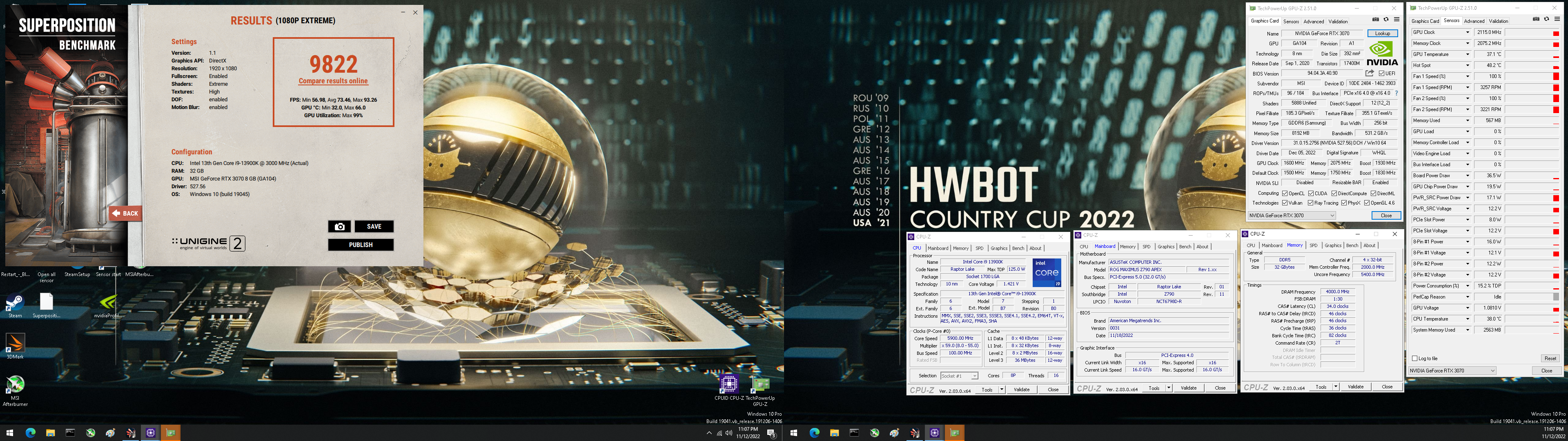Screen dimensions: 1568x441
Task: Click the red BACK arrow button
Action: click(126, 213)
